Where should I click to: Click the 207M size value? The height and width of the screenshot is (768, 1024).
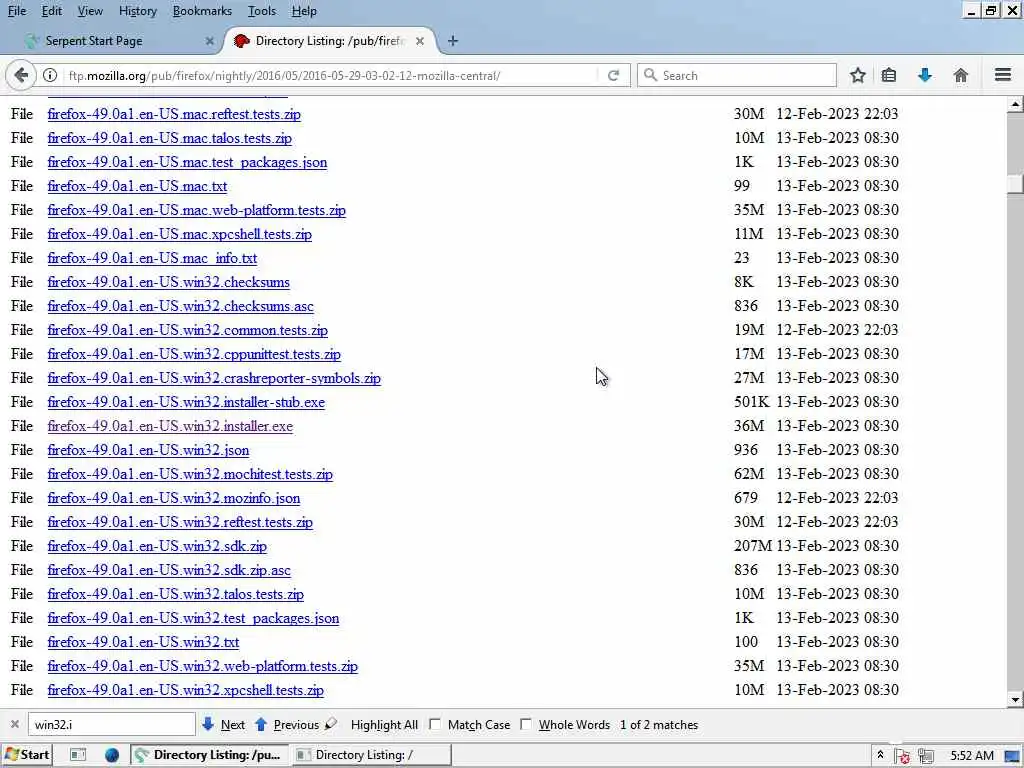pyautogui.click(x=752, y=546)
